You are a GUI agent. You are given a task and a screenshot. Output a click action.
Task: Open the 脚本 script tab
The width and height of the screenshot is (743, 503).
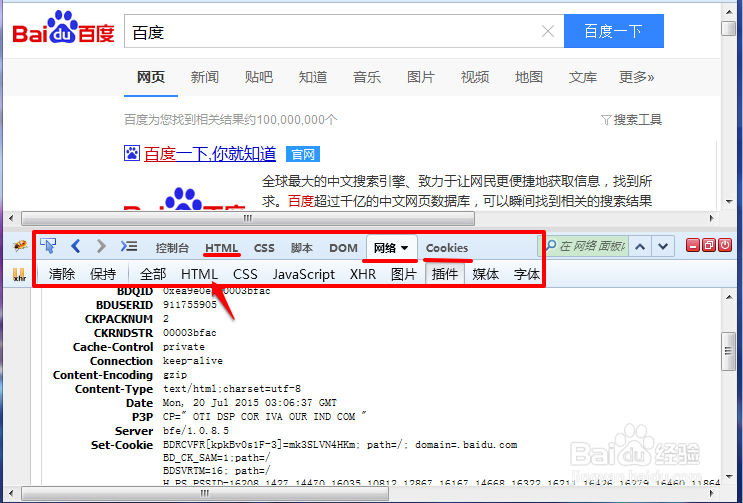pos(302,248)
